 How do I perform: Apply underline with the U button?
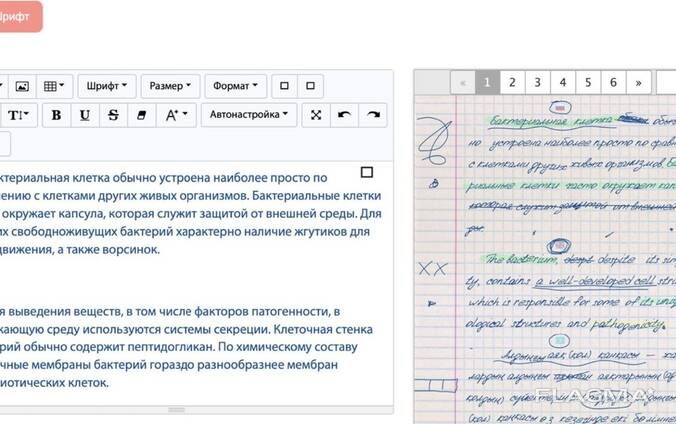click(x=84, y=115)
